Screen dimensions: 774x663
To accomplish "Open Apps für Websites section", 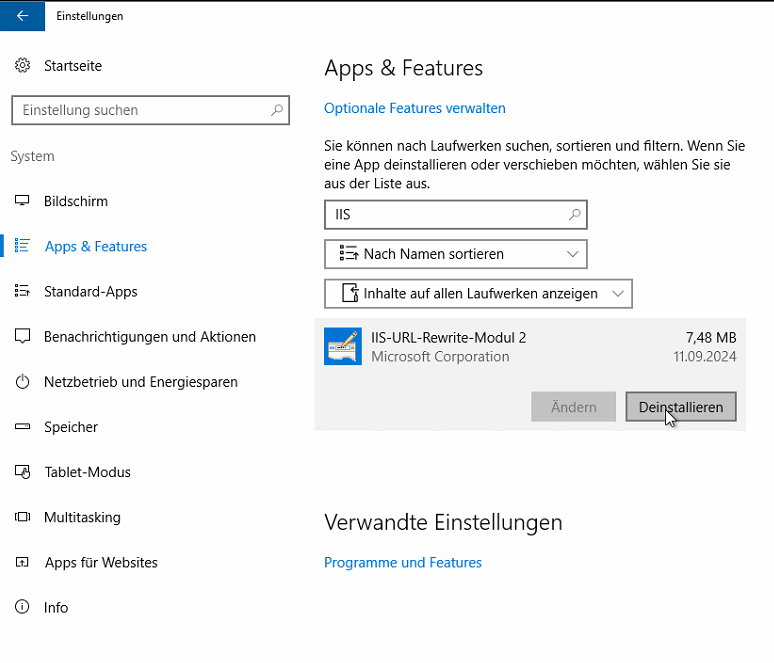I will (x=101, y=562).
